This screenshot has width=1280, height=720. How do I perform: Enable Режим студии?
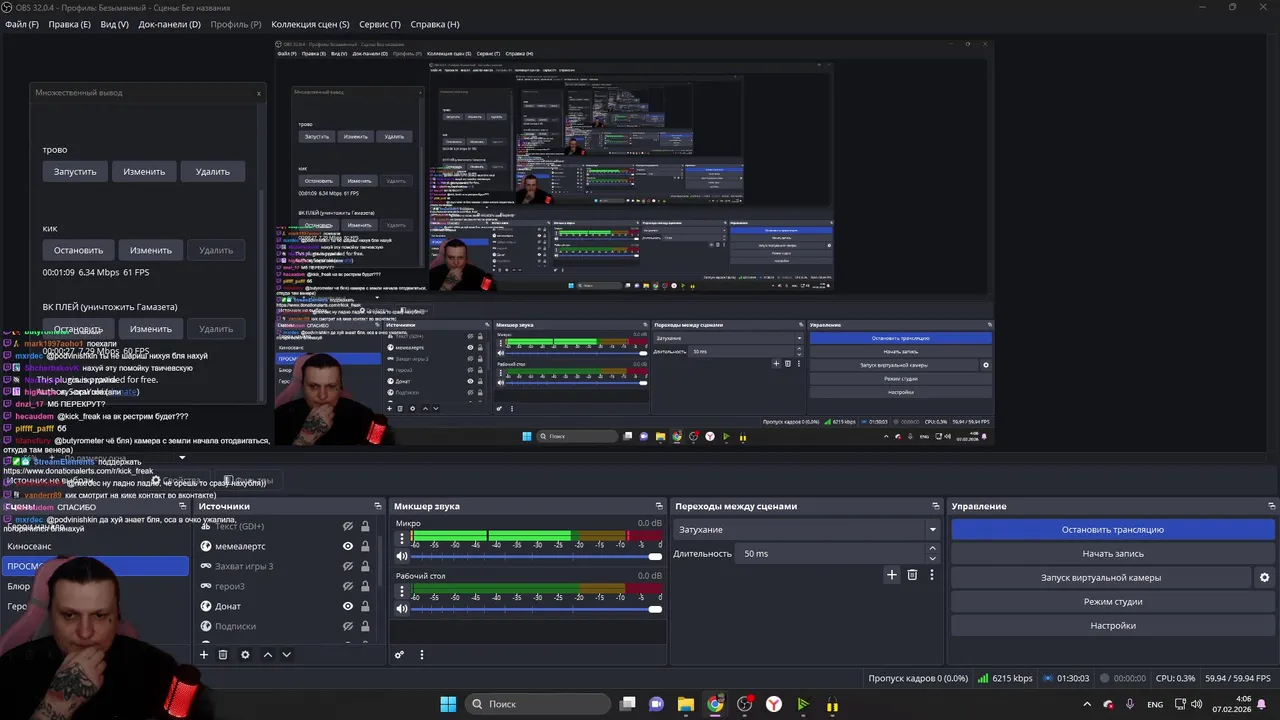tap(1113, 602)
